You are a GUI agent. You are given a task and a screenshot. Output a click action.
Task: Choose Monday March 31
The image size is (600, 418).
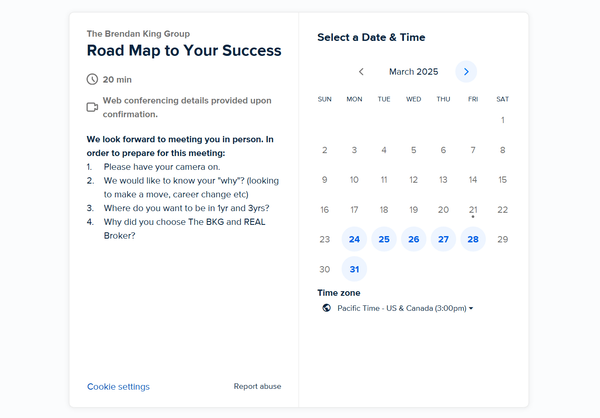tap(354, 269)
